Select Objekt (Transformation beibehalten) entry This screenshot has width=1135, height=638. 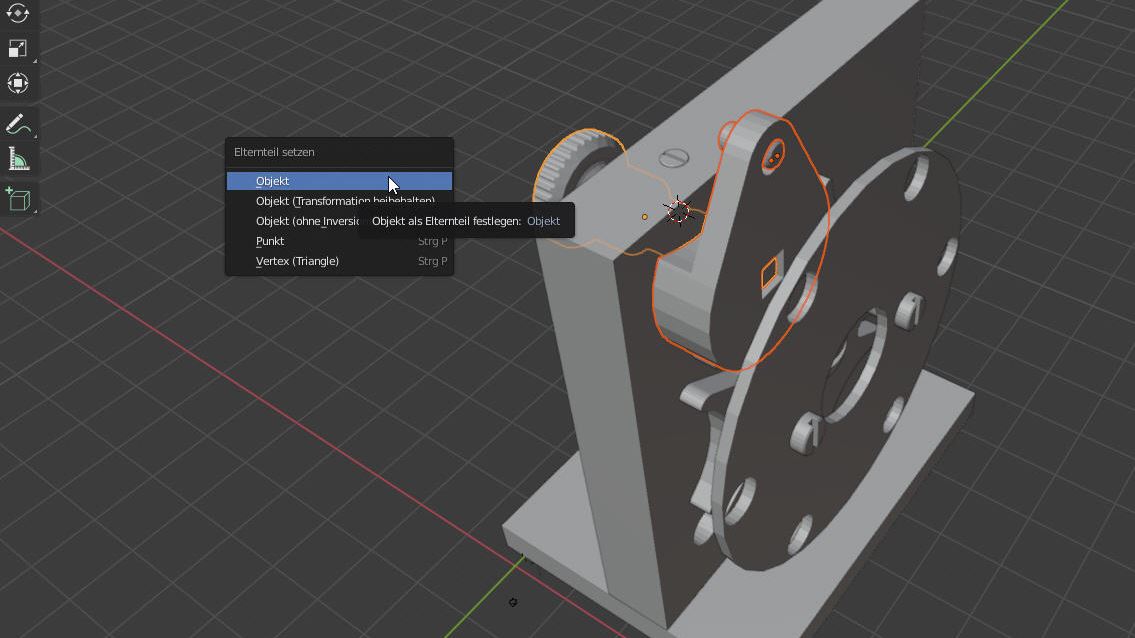click(x=339, y=201)
